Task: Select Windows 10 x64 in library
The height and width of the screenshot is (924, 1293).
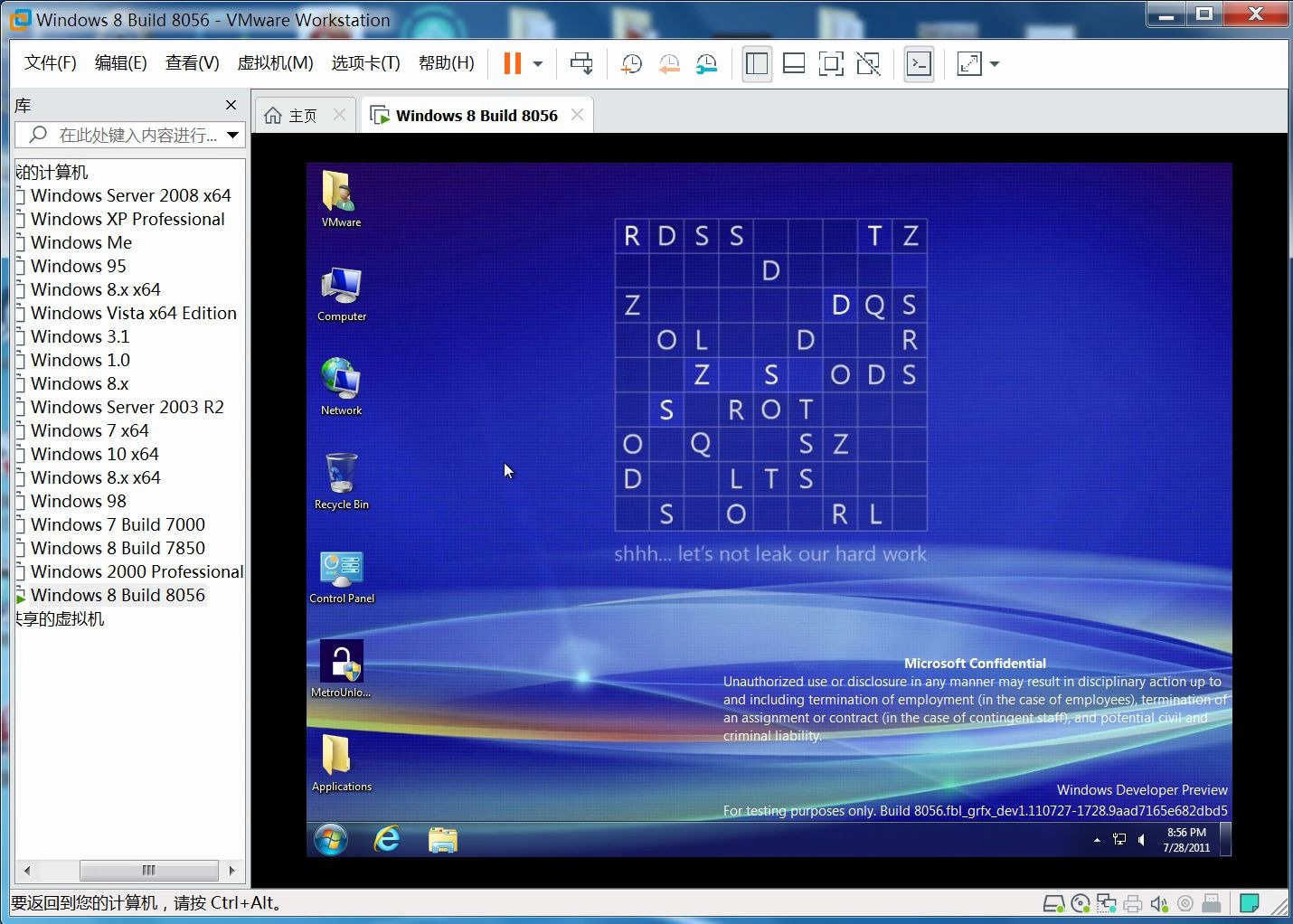Action: click(94, 454)
